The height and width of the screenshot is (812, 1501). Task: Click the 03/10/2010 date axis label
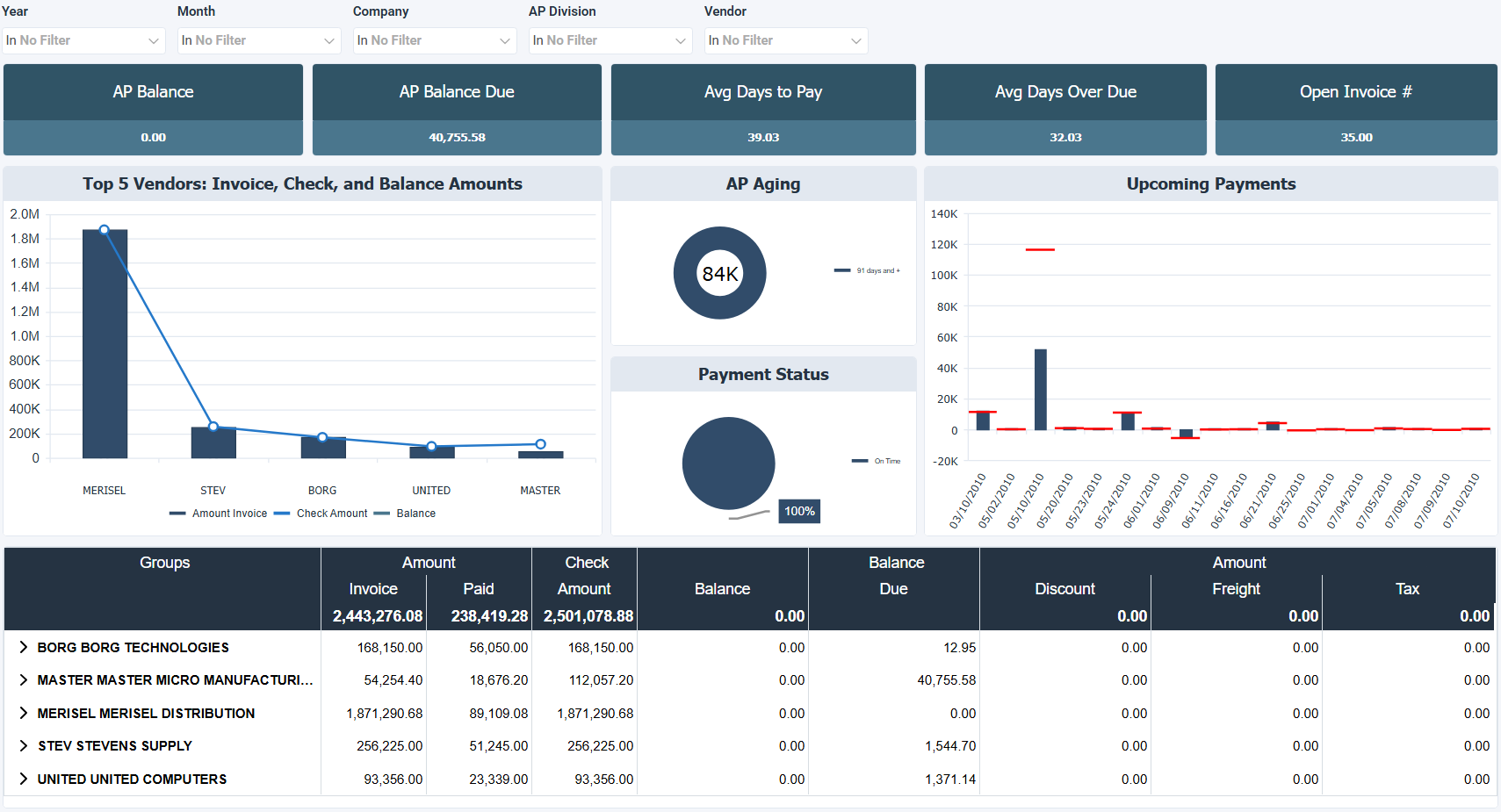click(x=967, y=501)
